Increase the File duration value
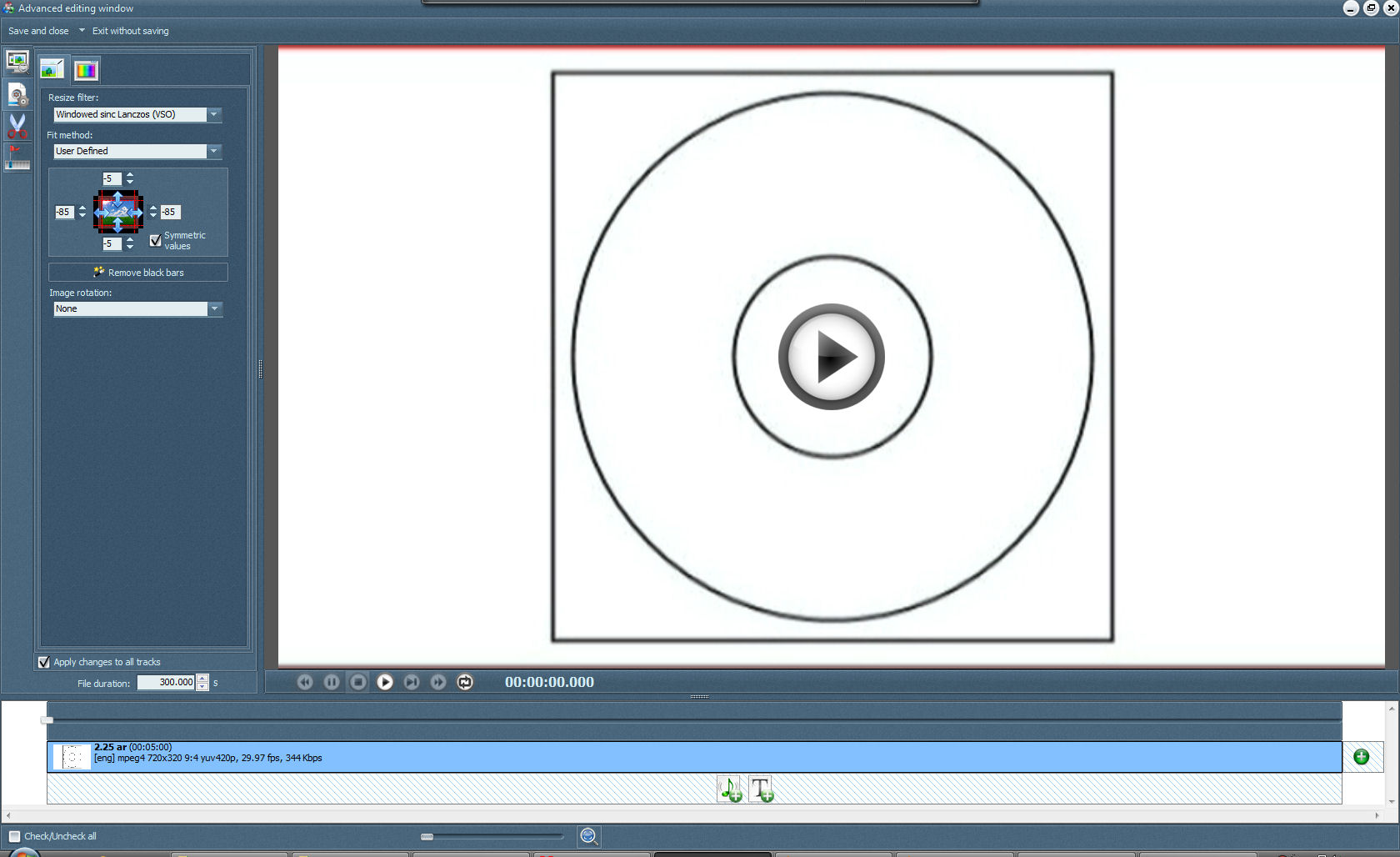 (202, 679)
